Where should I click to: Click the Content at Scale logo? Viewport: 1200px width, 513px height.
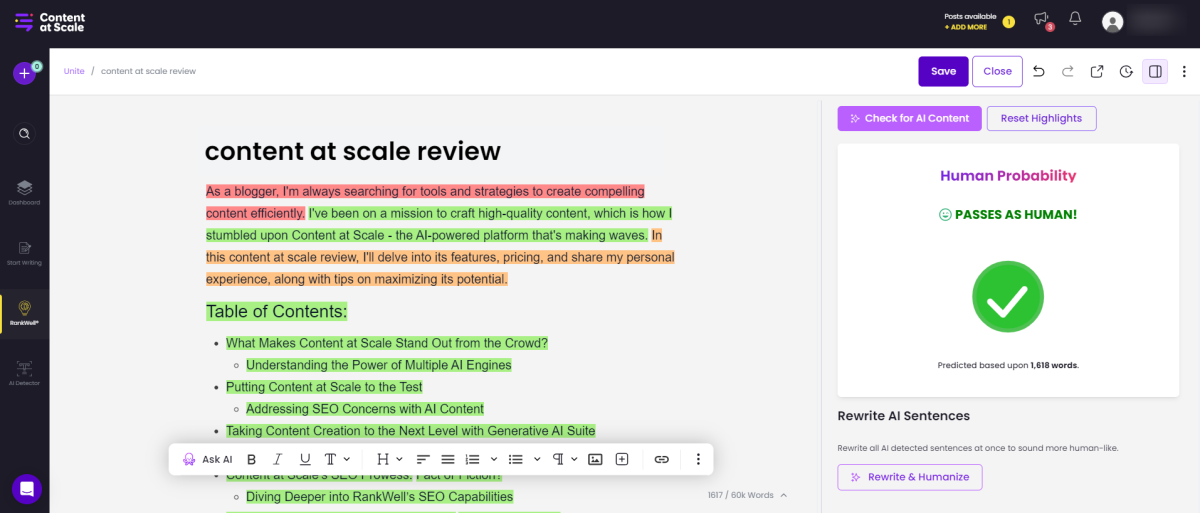[x=50, y=22]
